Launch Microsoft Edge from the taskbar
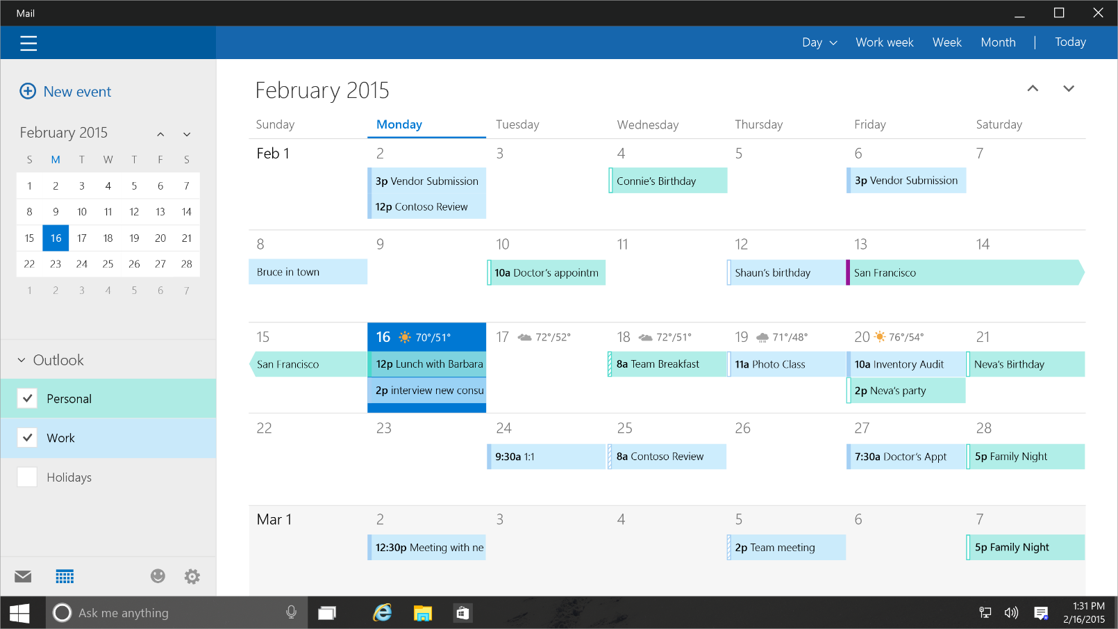This screenshot has width=1118, height=629. pos(382,612)
